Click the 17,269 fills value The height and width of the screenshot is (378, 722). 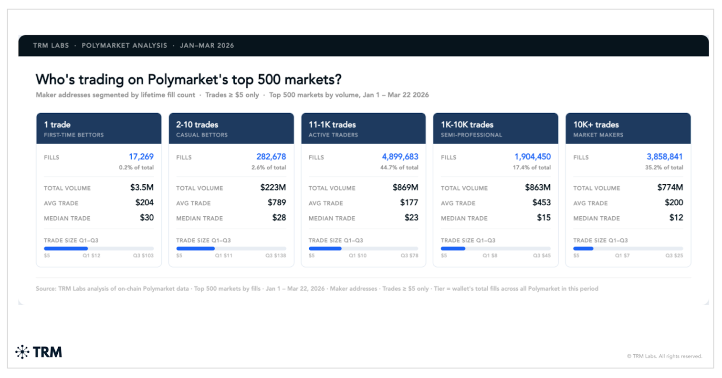click(x=141, y=157)
